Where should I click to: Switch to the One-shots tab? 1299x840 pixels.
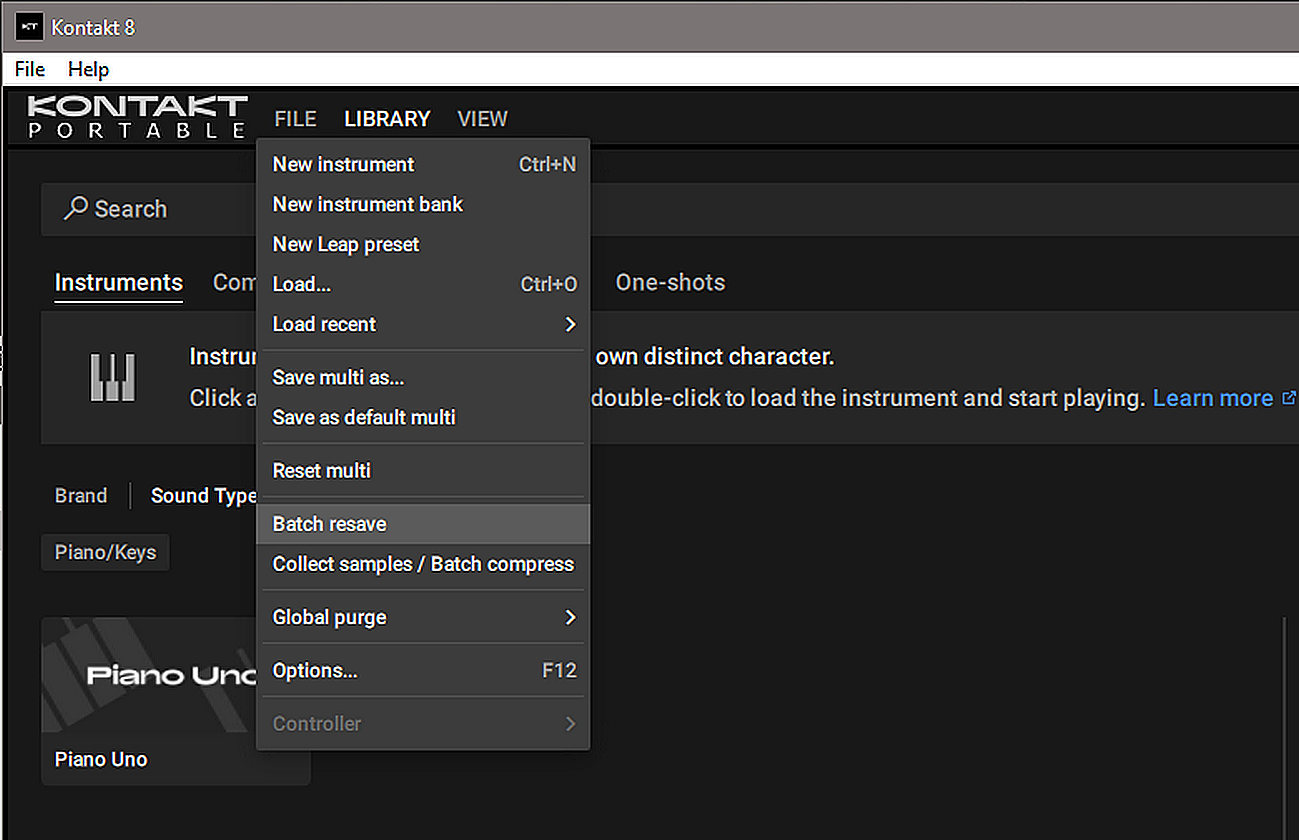click(670, 283)
